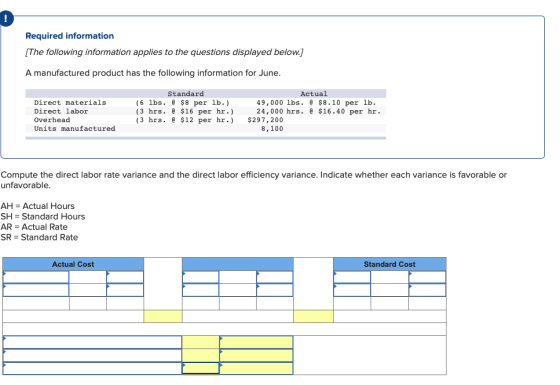Click yellow cell right of Actual Cost total
The height and width of the screenshot is (385, 560).
[163, 316]
